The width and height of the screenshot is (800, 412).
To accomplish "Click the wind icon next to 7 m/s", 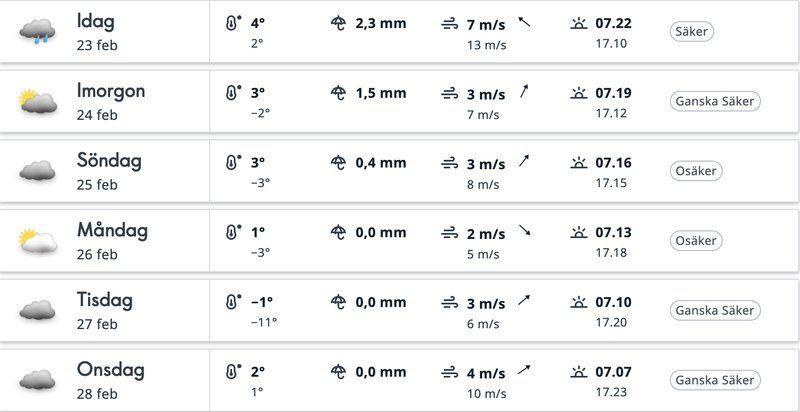I will point(449,24).
